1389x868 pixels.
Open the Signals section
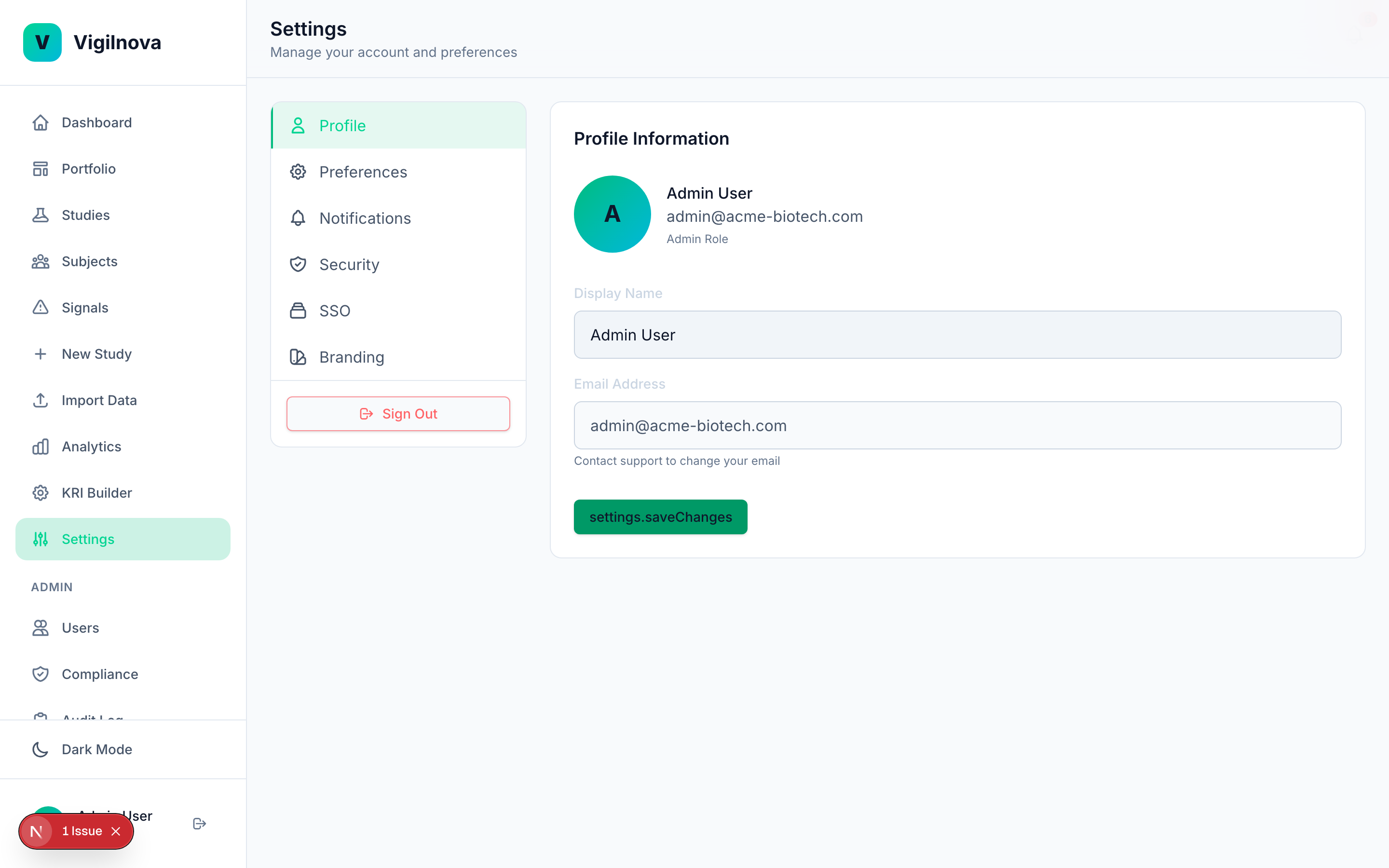[x=85, y=307]
